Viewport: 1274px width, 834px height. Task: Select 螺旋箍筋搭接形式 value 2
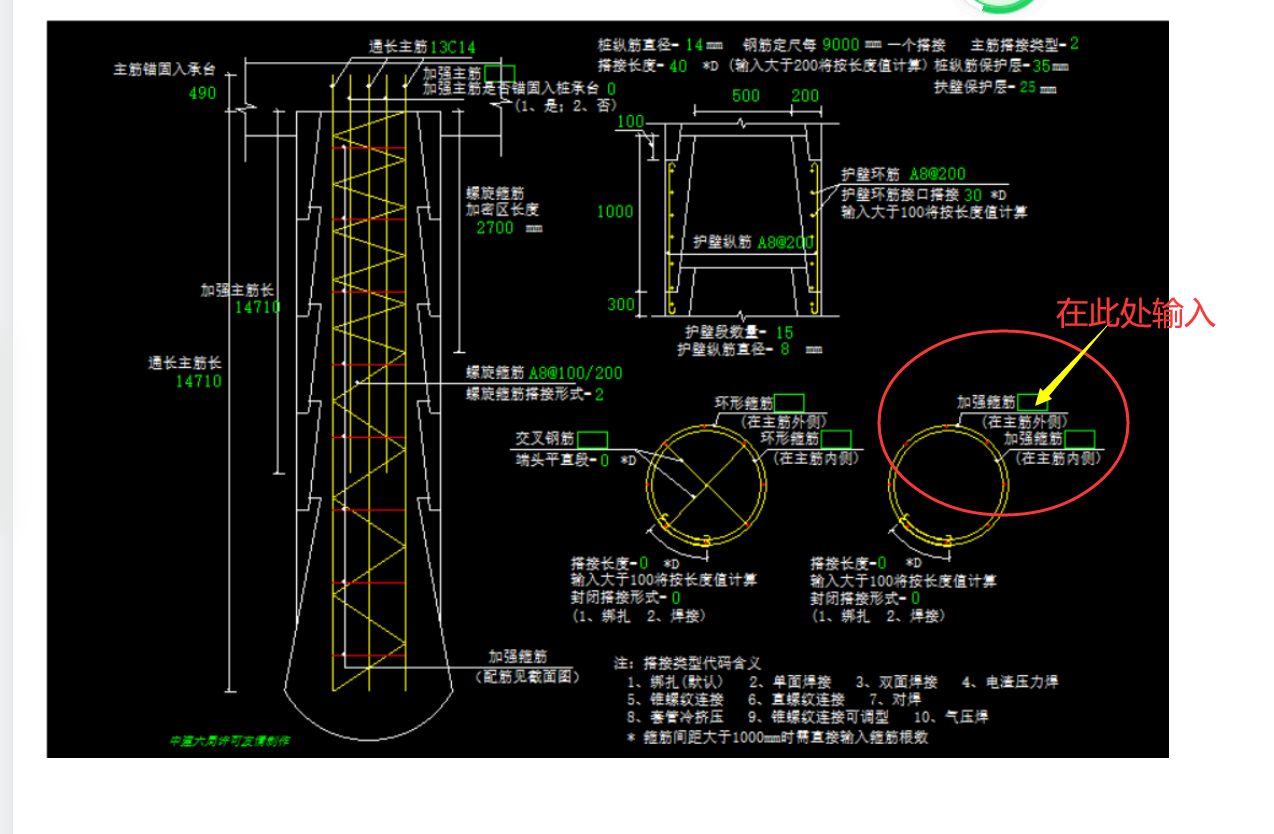(599, 395)
